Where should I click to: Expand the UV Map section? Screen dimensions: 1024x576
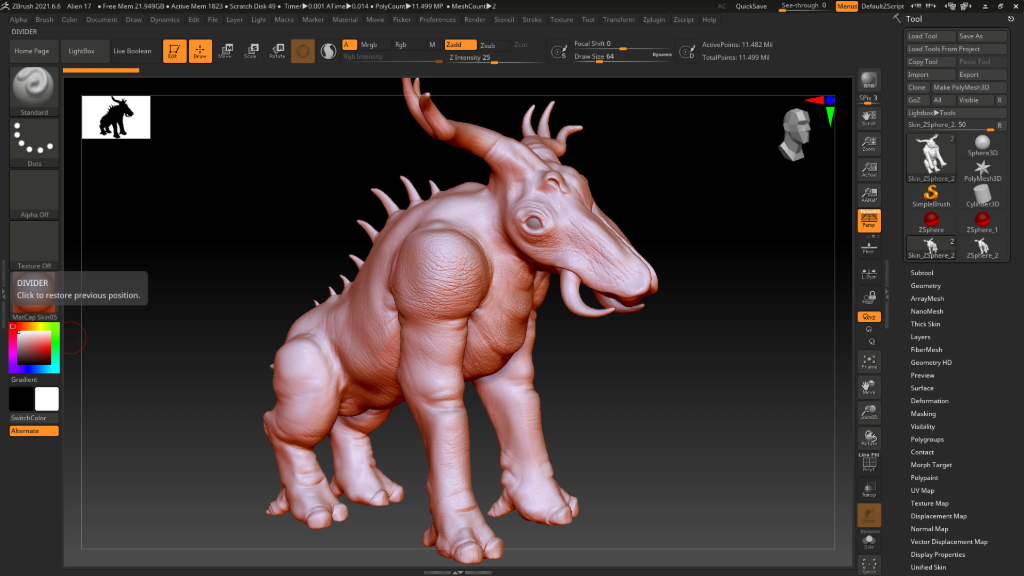click(922, 490)
